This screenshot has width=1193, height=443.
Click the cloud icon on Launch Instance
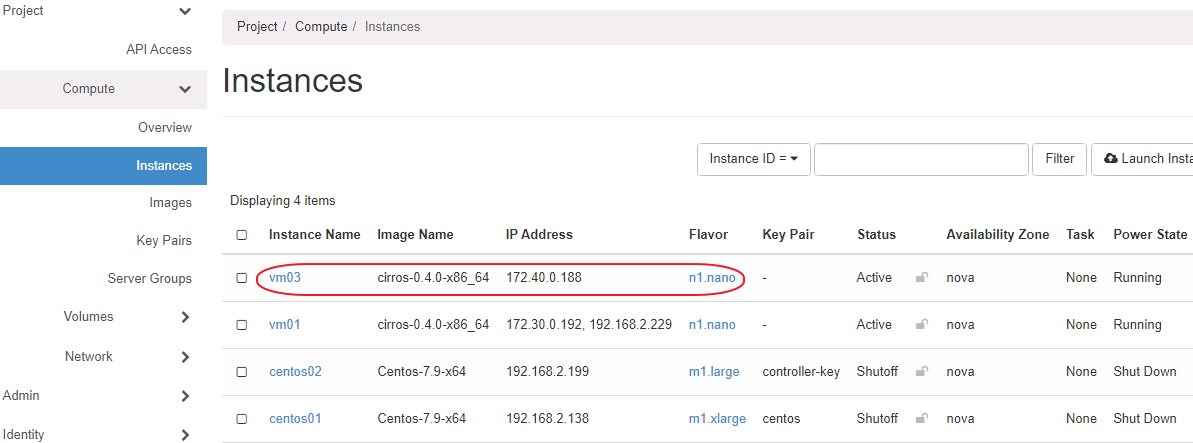pos(1110,159)
